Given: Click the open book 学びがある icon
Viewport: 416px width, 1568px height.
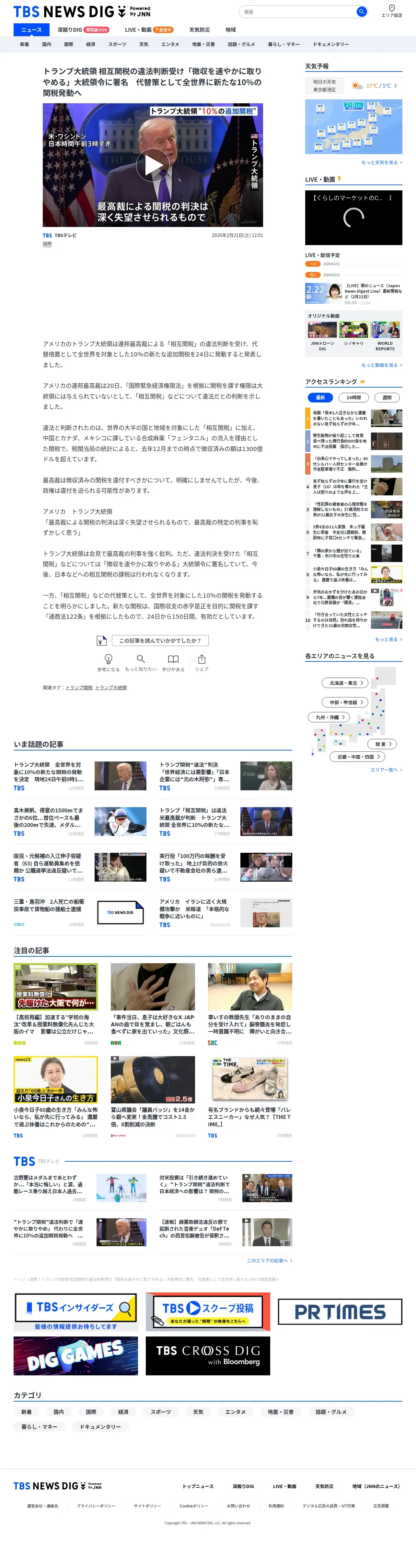Looking at the screenshot, I should click(x=173, y=659).
